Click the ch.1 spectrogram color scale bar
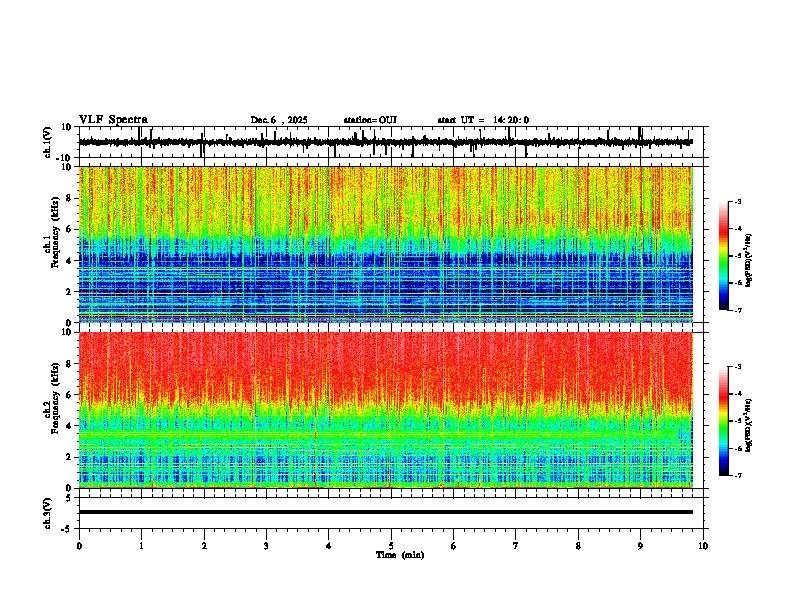Image resolution: width=792 pixels, height=612 pixels. pos(723,256)
